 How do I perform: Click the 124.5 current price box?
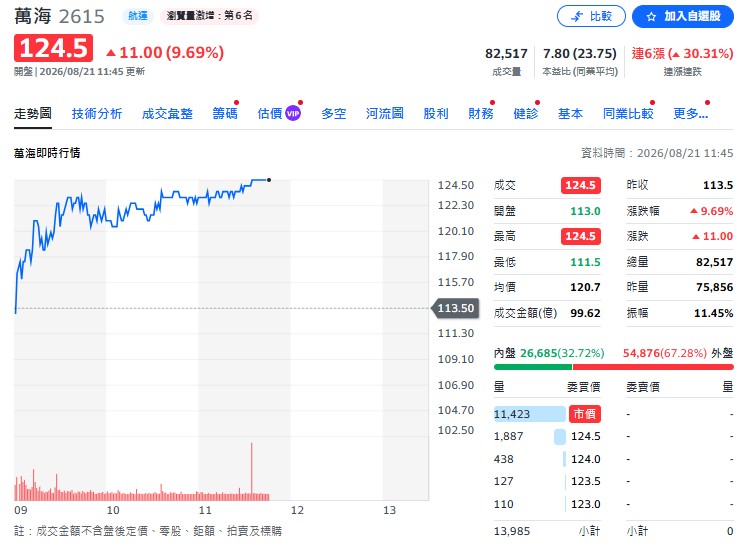pos(53,48)
